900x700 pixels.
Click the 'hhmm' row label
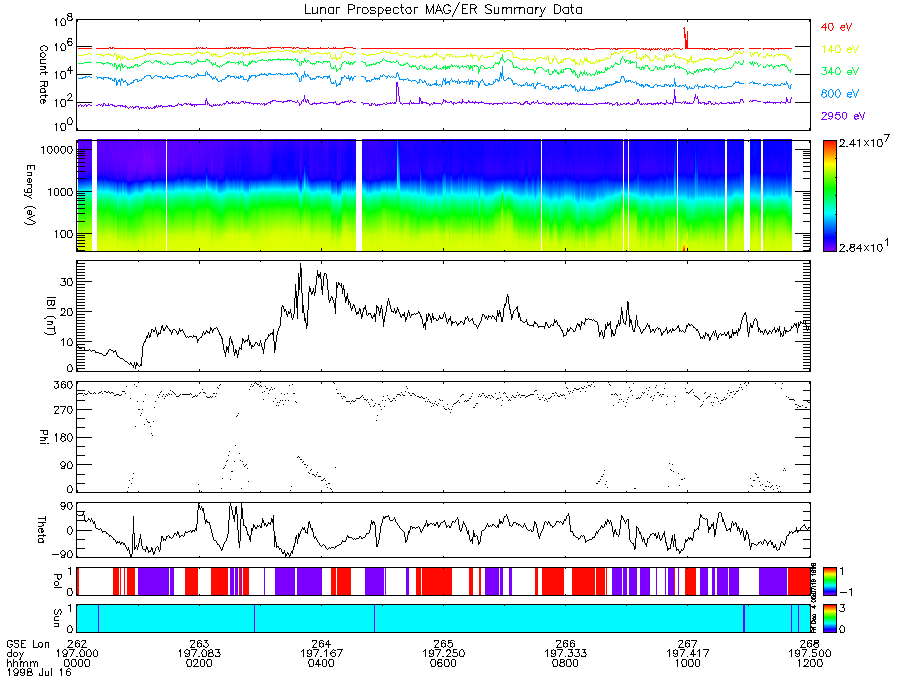22,663
